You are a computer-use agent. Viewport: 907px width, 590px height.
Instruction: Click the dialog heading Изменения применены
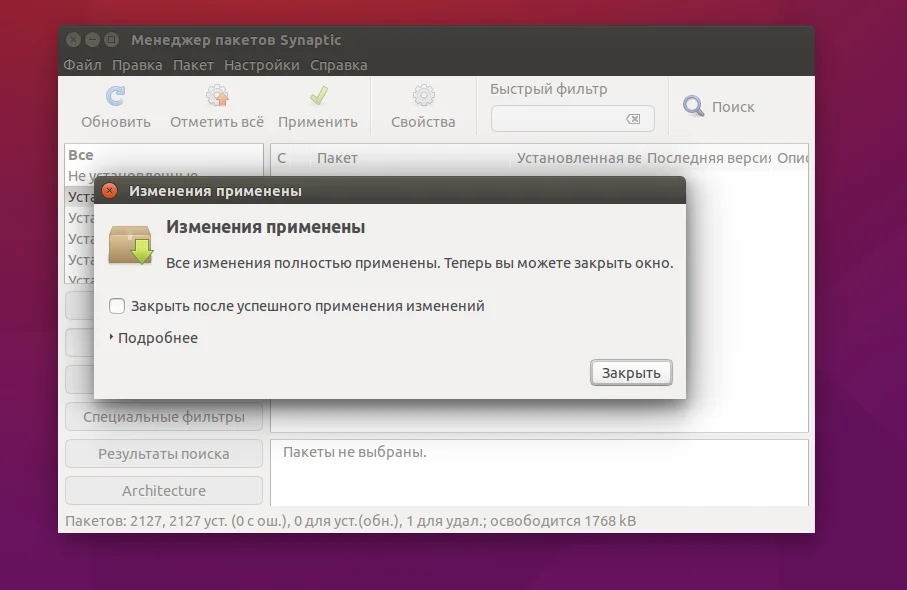pyautogui.click(x=266, y=227)
